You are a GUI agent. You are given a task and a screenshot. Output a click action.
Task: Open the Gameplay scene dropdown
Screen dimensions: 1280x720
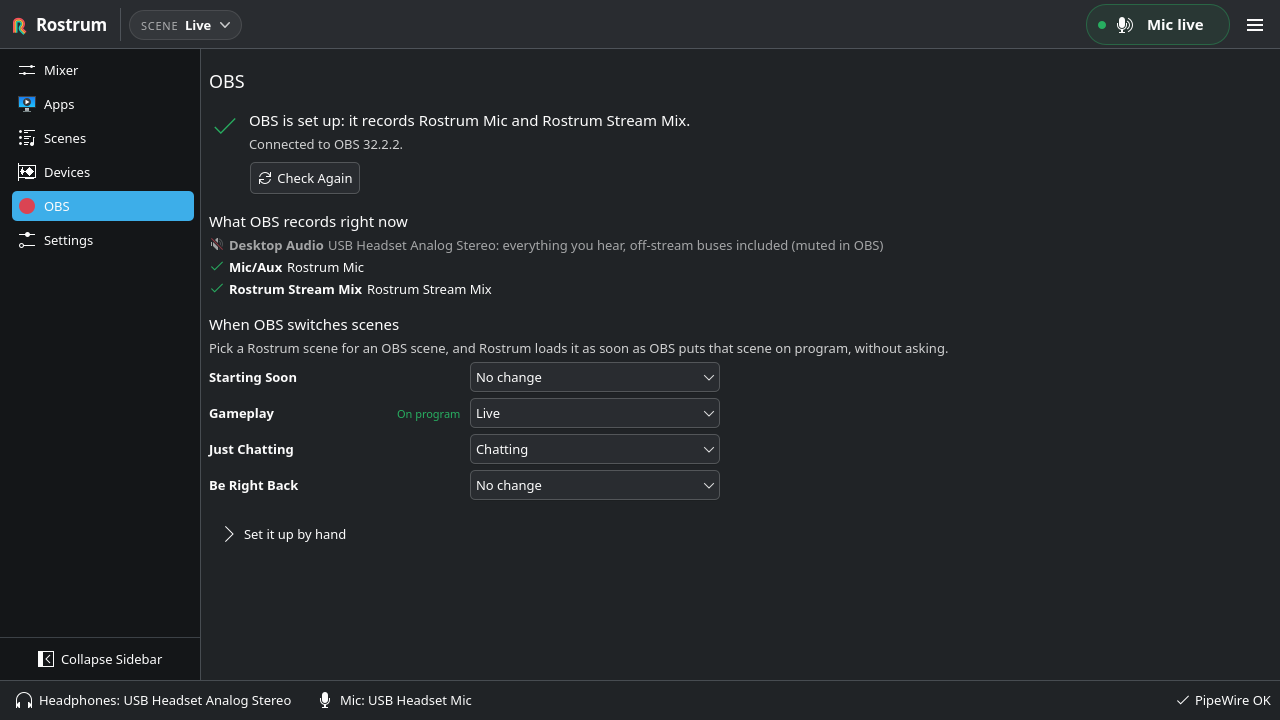point(595,413)
